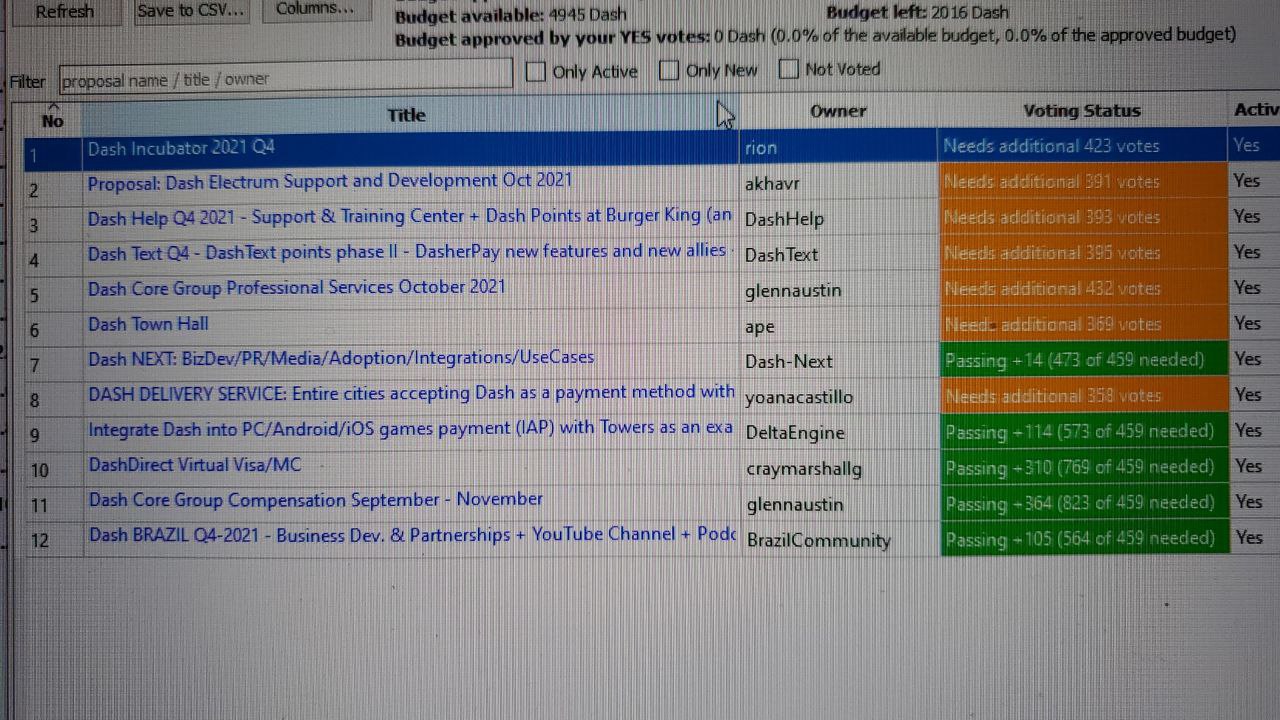
Task: Open Integrate Dash into games payment proposal
Action: click(x=411, y=429)
